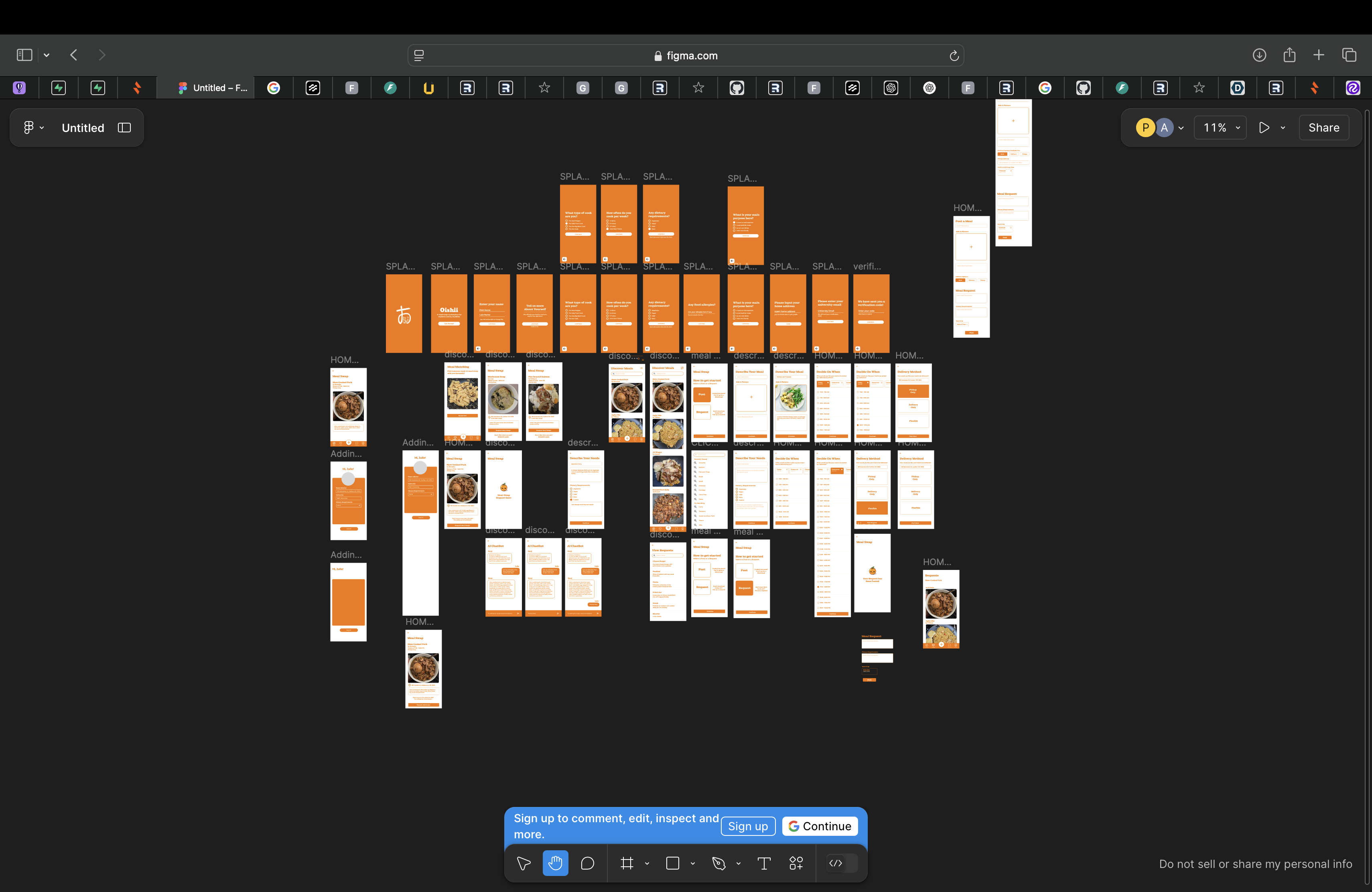The width and height of the screenshot is (1372, 892).
Task: Choose the Rectangle shape tool
Action: click(672, 863)
